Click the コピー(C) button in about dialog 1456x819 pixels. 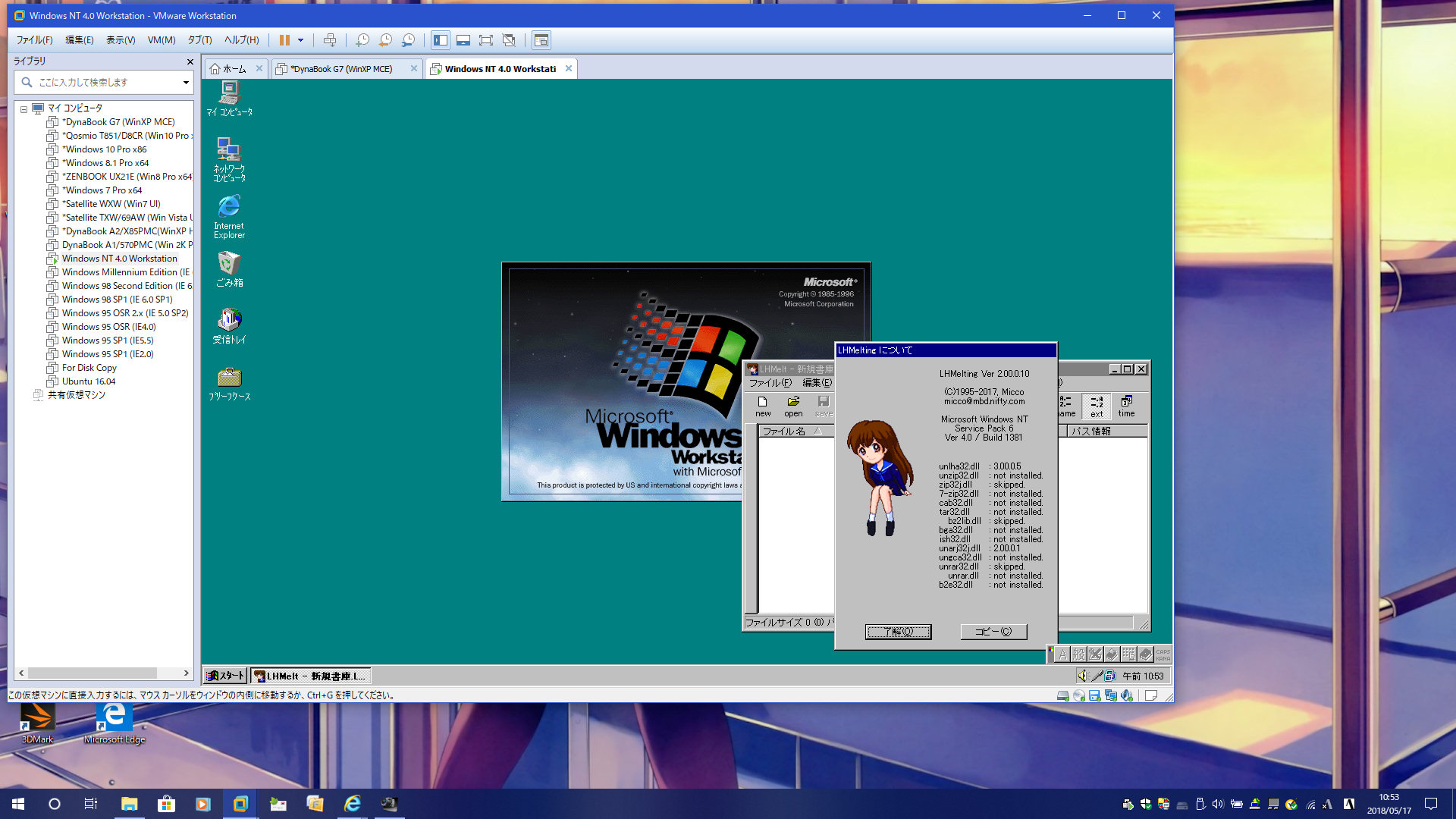coord(993,632)
